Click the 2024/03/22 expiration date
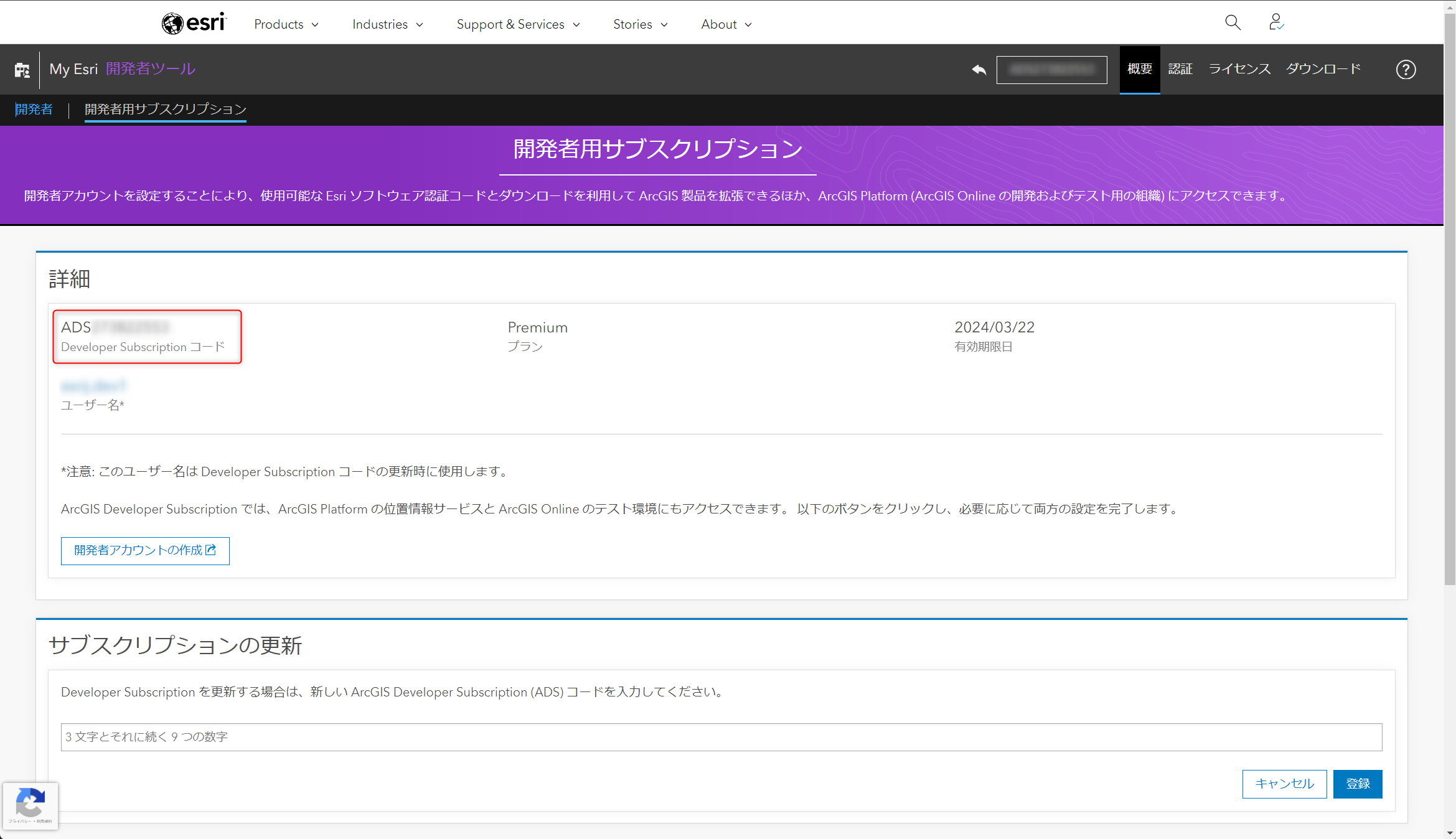Viewport: 1456px width, 839px height. point(995,327)
